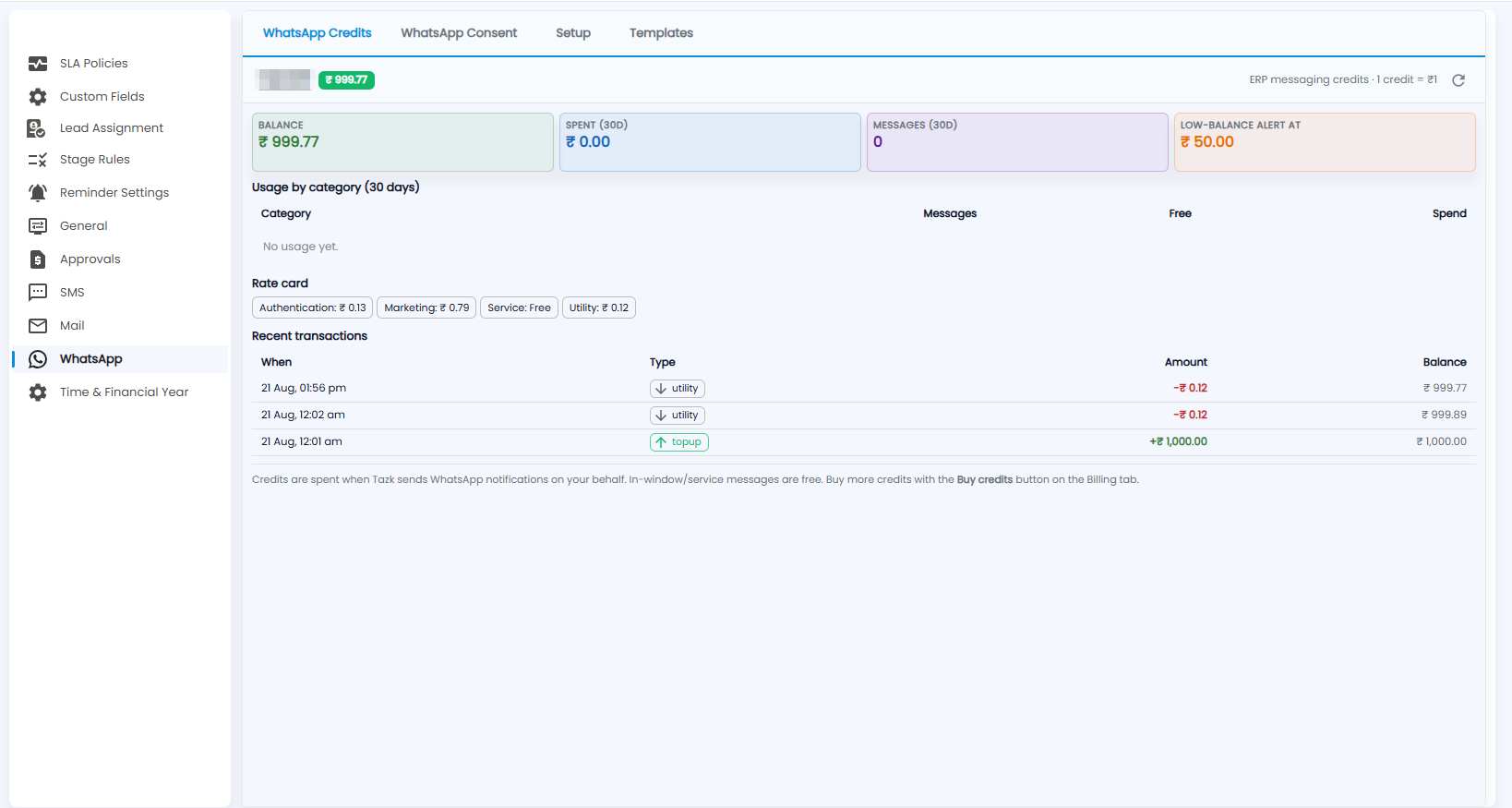Click the Time & Financial Year gear icon
1512x808 pixels.
tap(38, 392)
